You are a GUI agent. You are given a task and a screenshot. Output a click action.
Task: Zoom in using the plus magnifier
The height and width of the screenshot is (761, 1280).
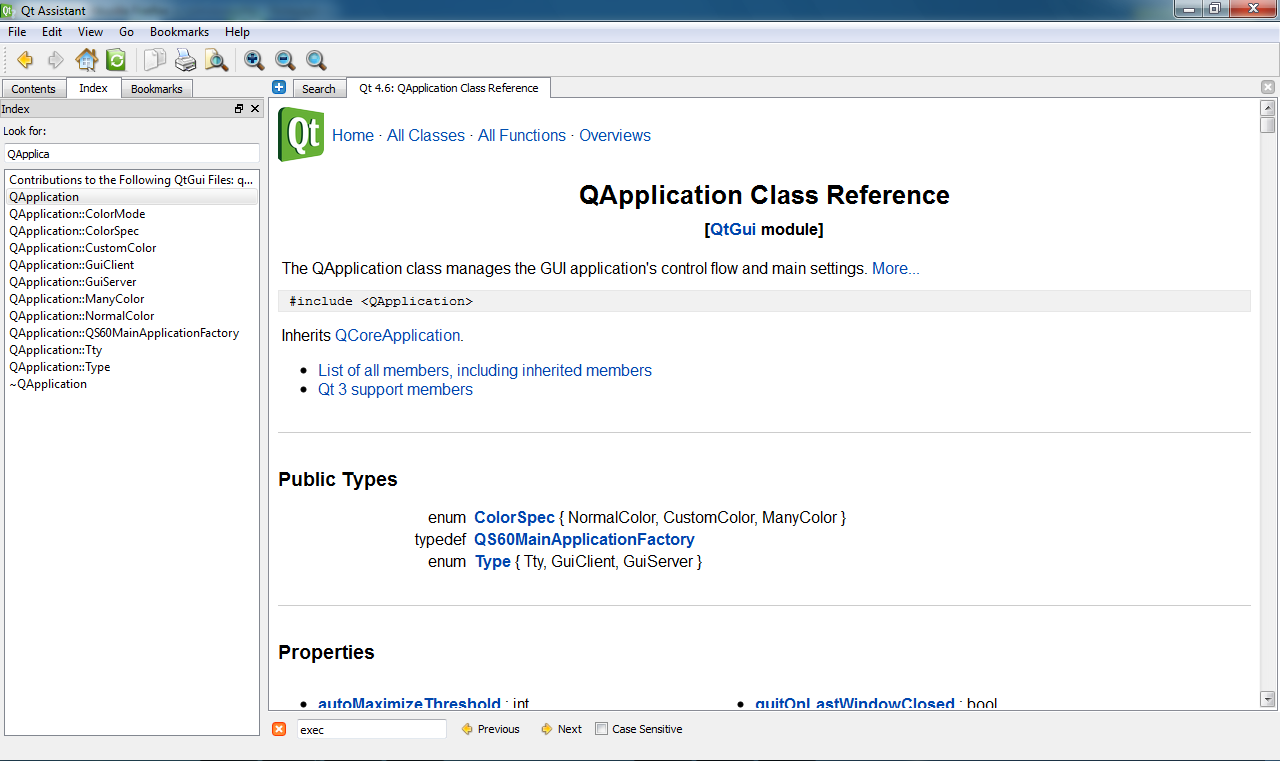pyautogui.click(x=254, y=60)
